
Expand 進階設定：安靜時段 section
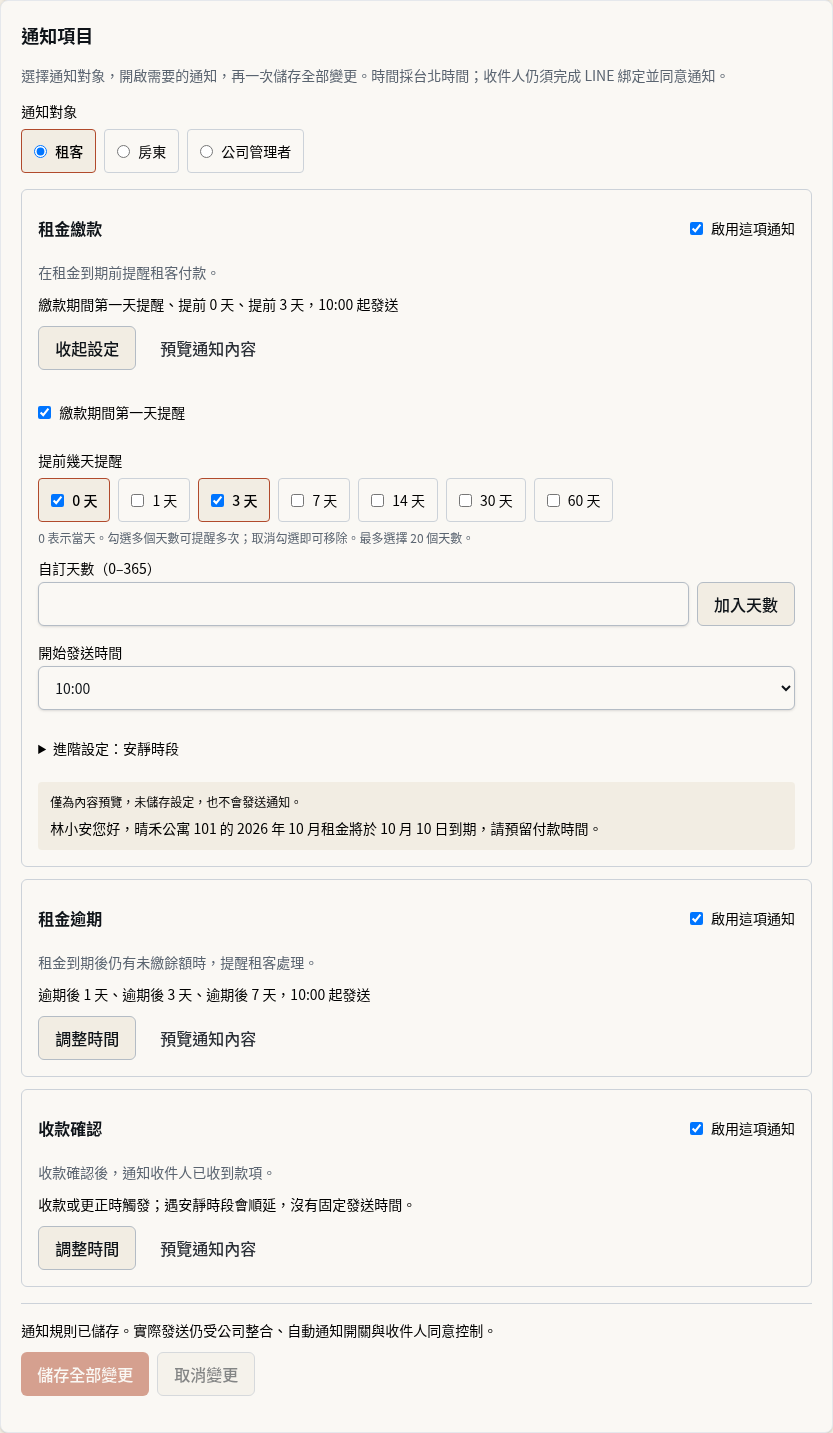pos(108,749)
